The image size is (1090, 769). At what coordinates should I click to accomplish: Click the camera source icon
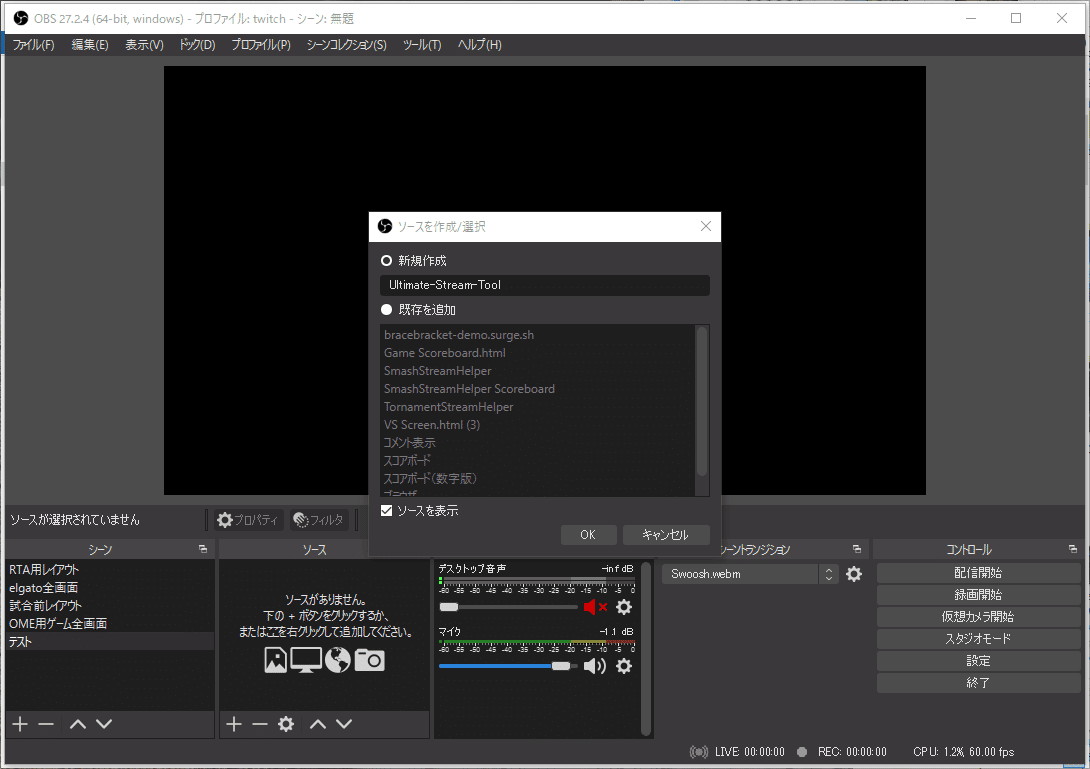pyautogui.click(x=369, y=660)
